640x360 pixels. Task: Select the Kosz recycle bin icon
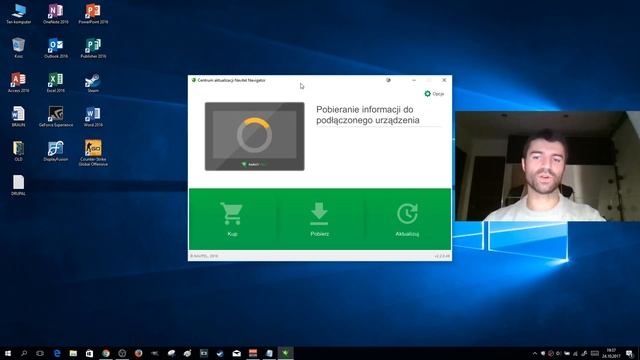click(x=18, y=48)
